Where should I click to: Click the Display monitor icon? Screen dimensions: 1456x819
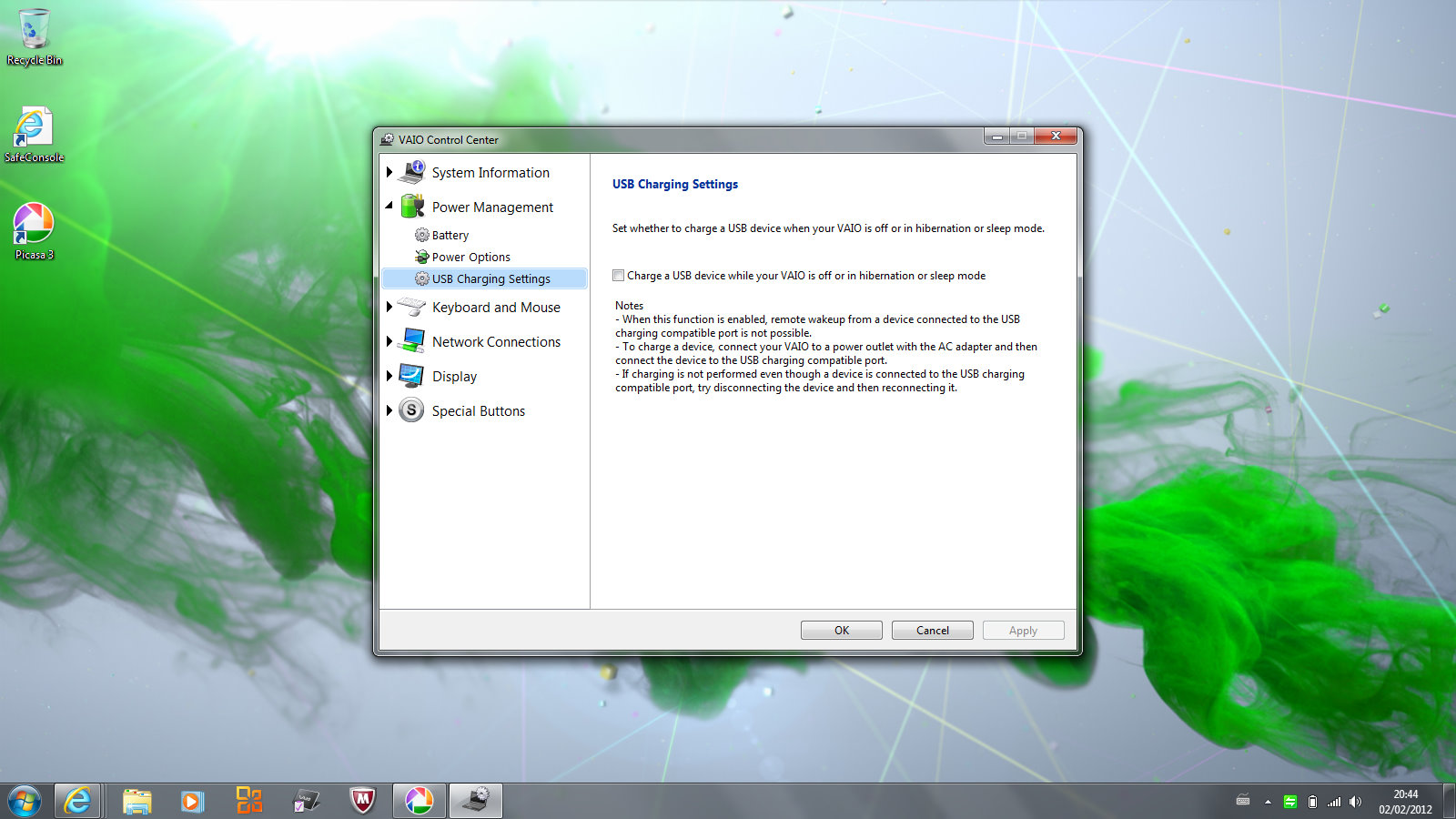point(411,376)
